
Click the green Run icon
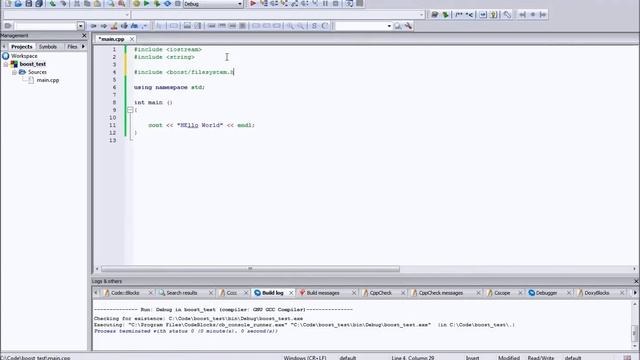147,3
